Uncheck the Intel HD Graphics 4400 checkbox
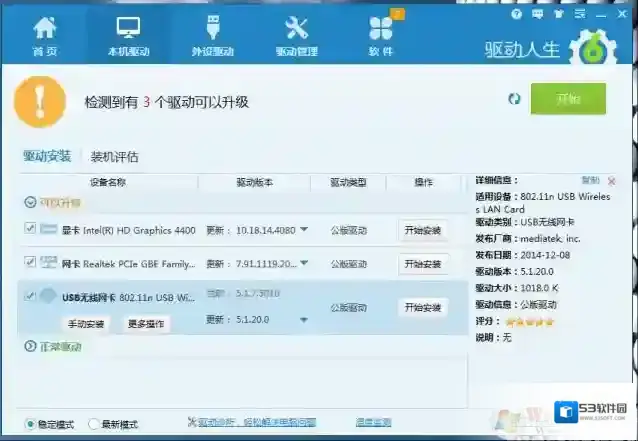The image size is (638, 441). coord(30,229)
